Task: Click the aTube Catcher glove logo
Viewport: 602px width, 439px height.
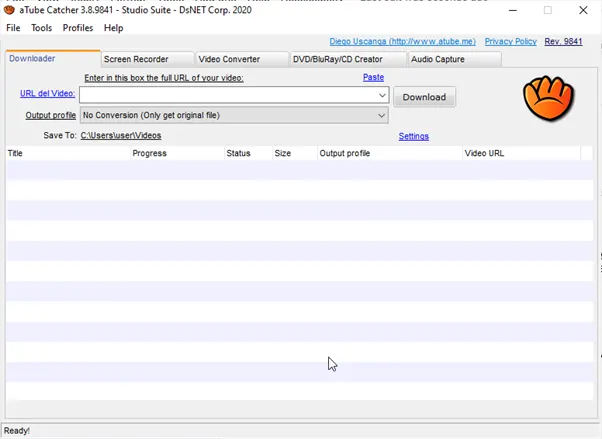Action: coord(548,98)
